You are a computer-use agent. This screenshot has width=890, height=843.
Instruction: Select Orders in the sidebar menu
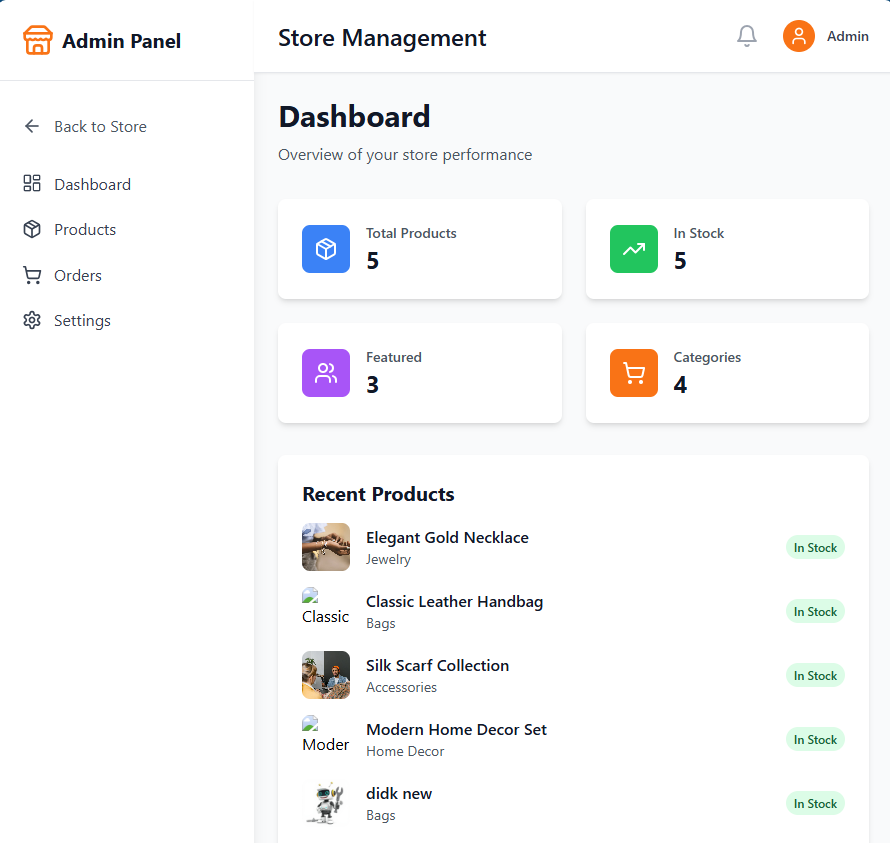click(77, 275)
